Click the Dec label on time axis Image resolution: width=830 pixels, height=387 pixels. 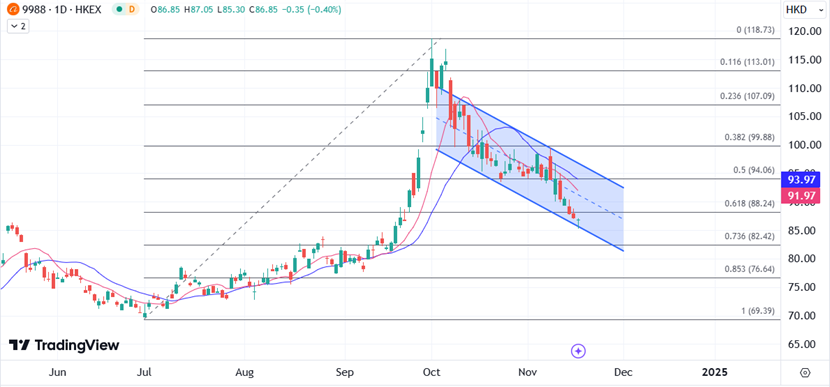(623, 373)
